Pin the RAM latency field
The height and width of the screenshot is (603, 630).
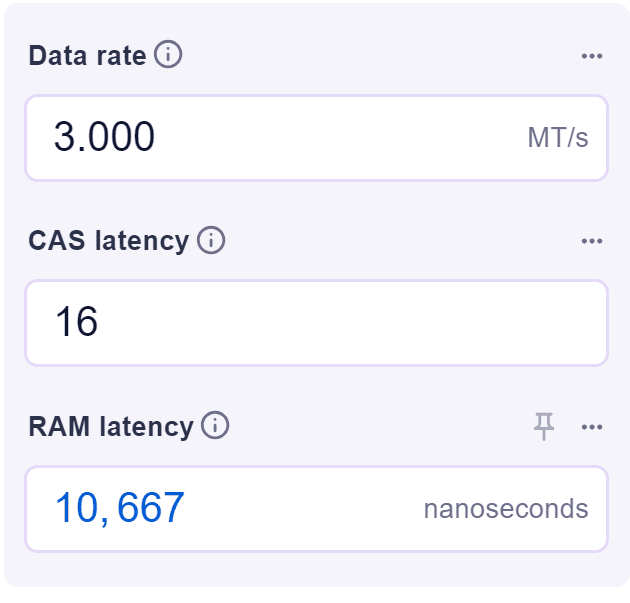pos(544,426)
